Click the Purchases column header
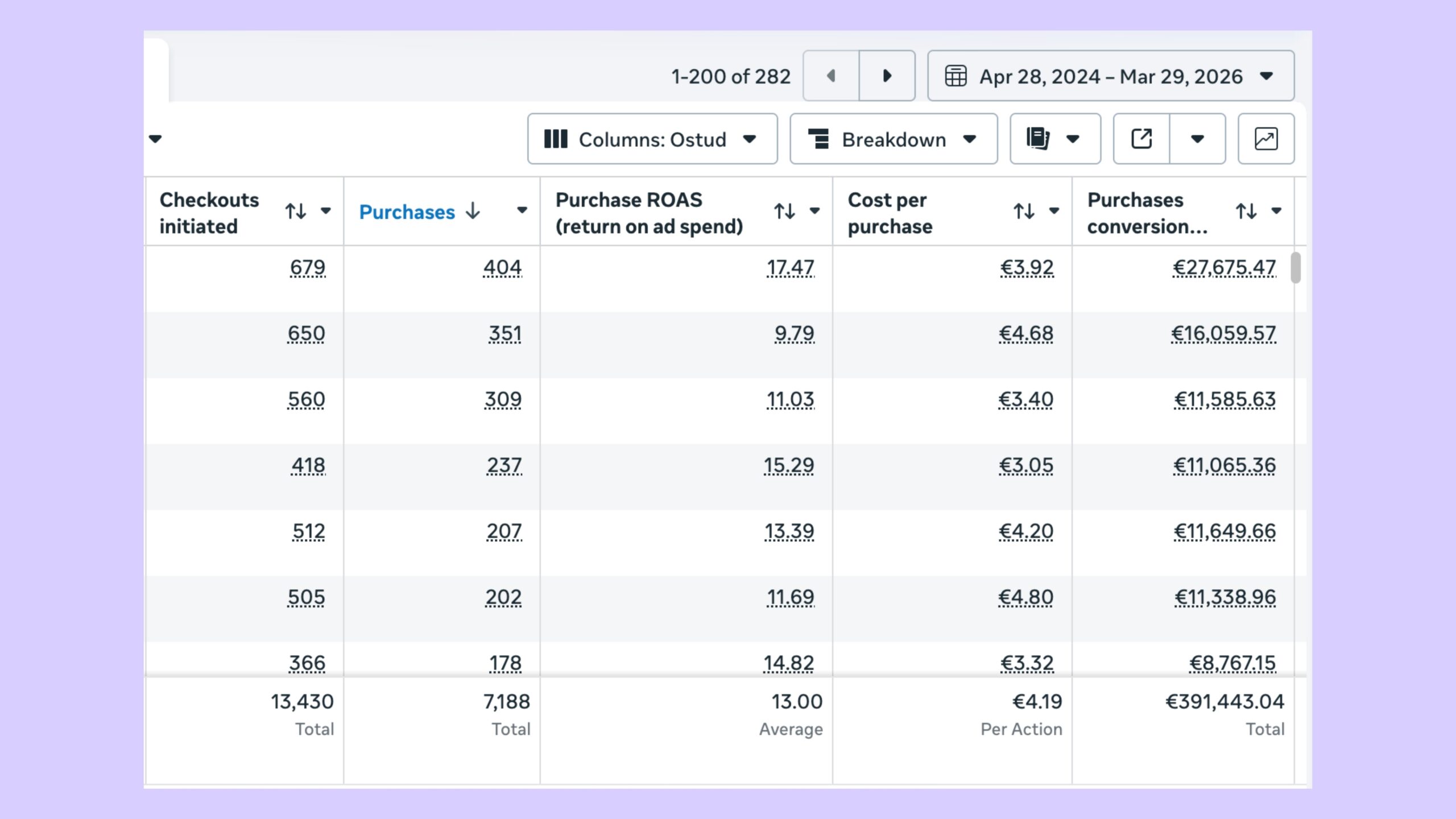The image size is (1456, 819). (x=407, y=212)
